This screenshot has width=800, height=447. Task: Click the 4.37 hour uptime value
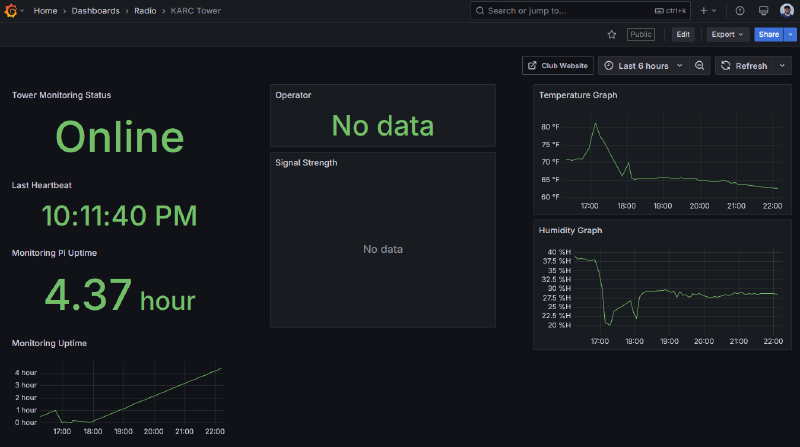click(120, 295)
